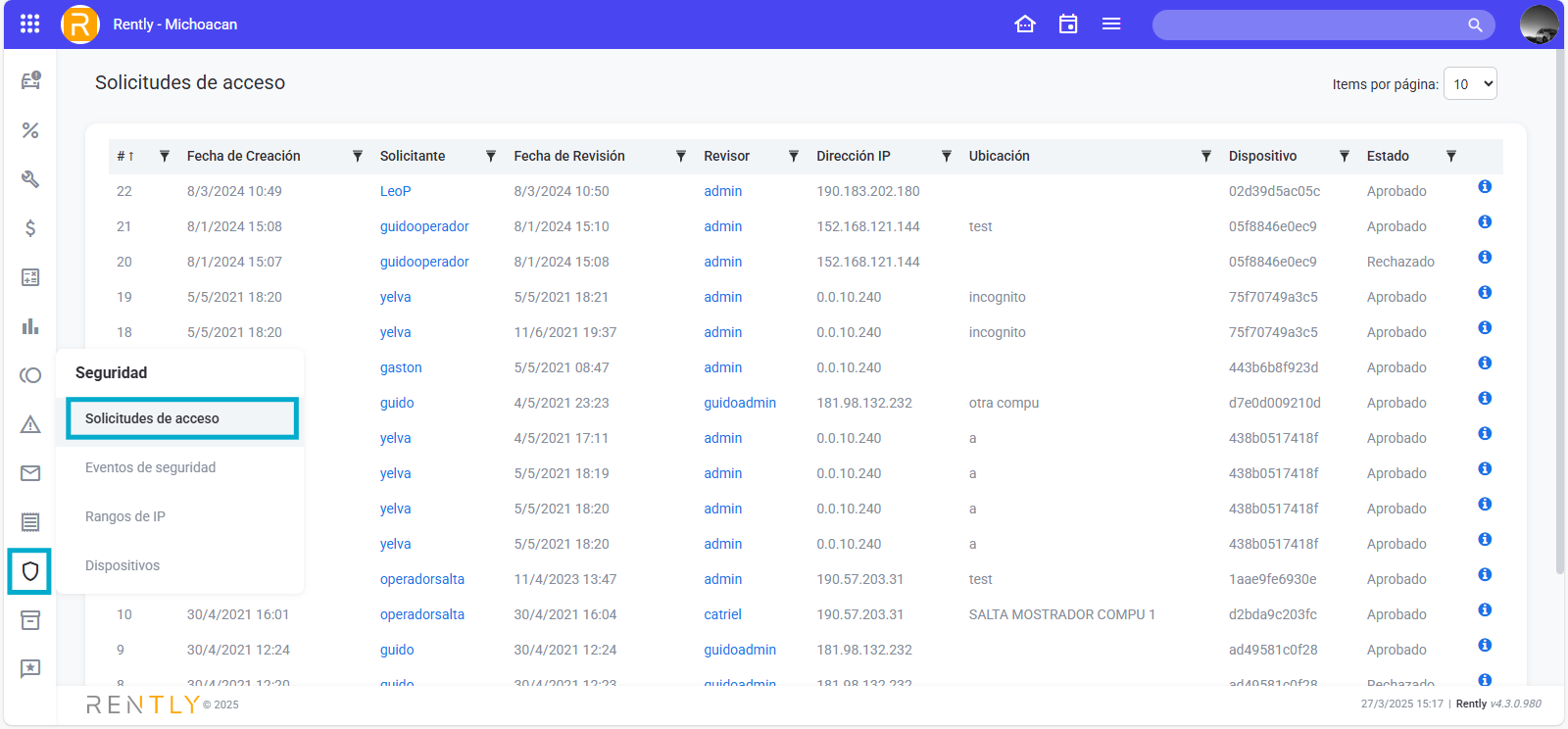
Task: Click info icon for request 22 row
Action: click(1485, 187)
